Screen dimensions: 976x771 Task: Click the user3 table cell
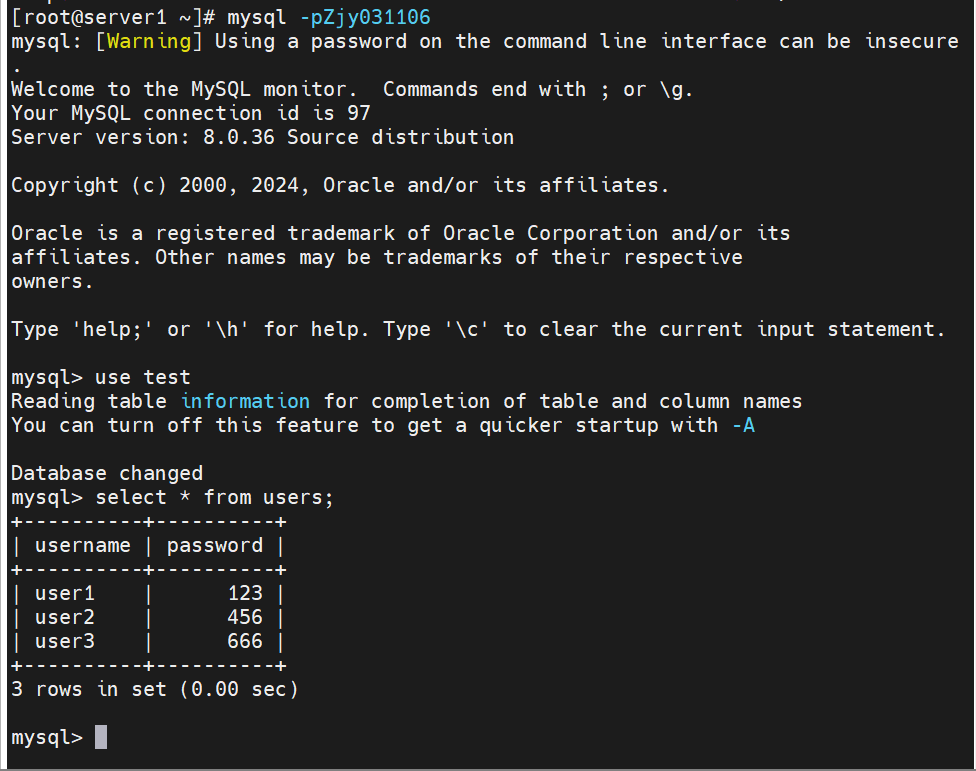65,642
